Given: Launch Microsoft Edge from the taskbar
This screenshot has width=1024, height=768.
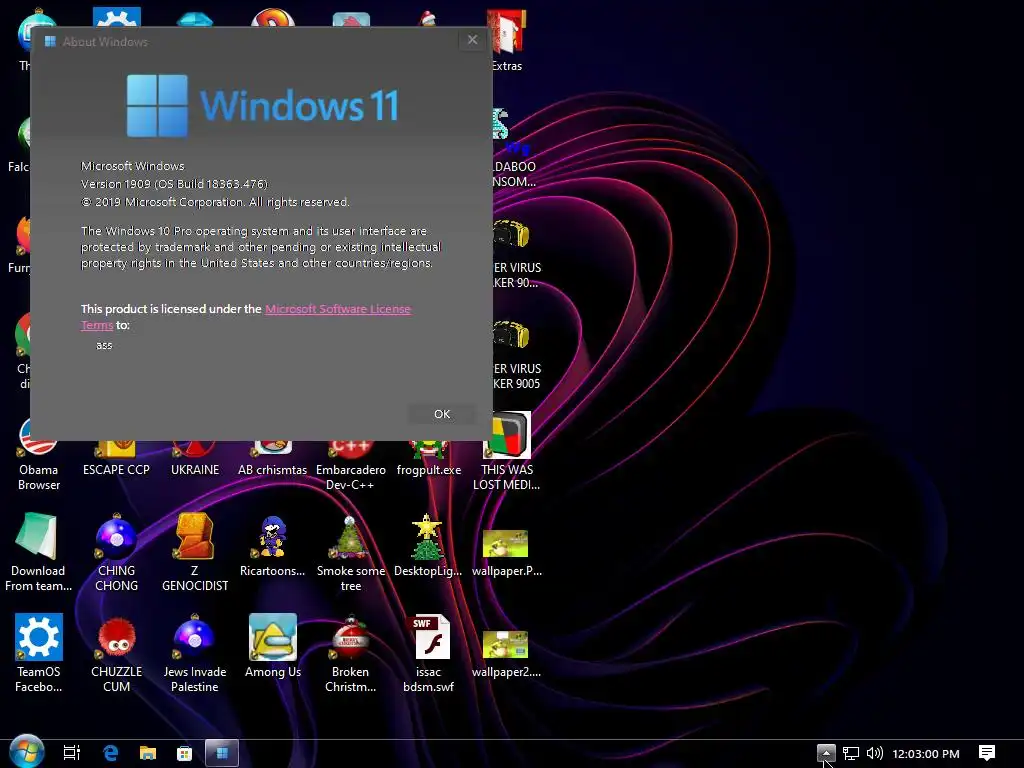Looking at the screenshot, I should [110, 753].
